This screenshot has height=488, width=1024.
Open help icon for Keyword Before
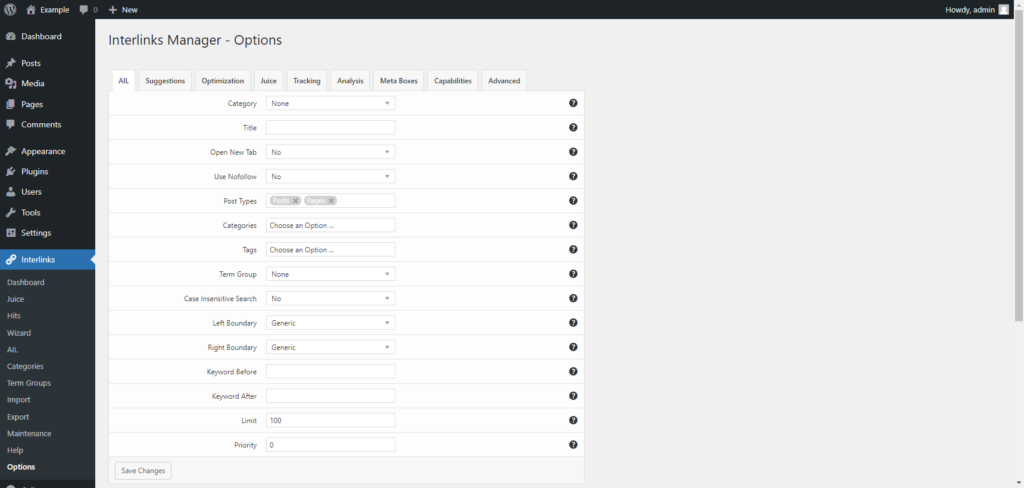573,371
